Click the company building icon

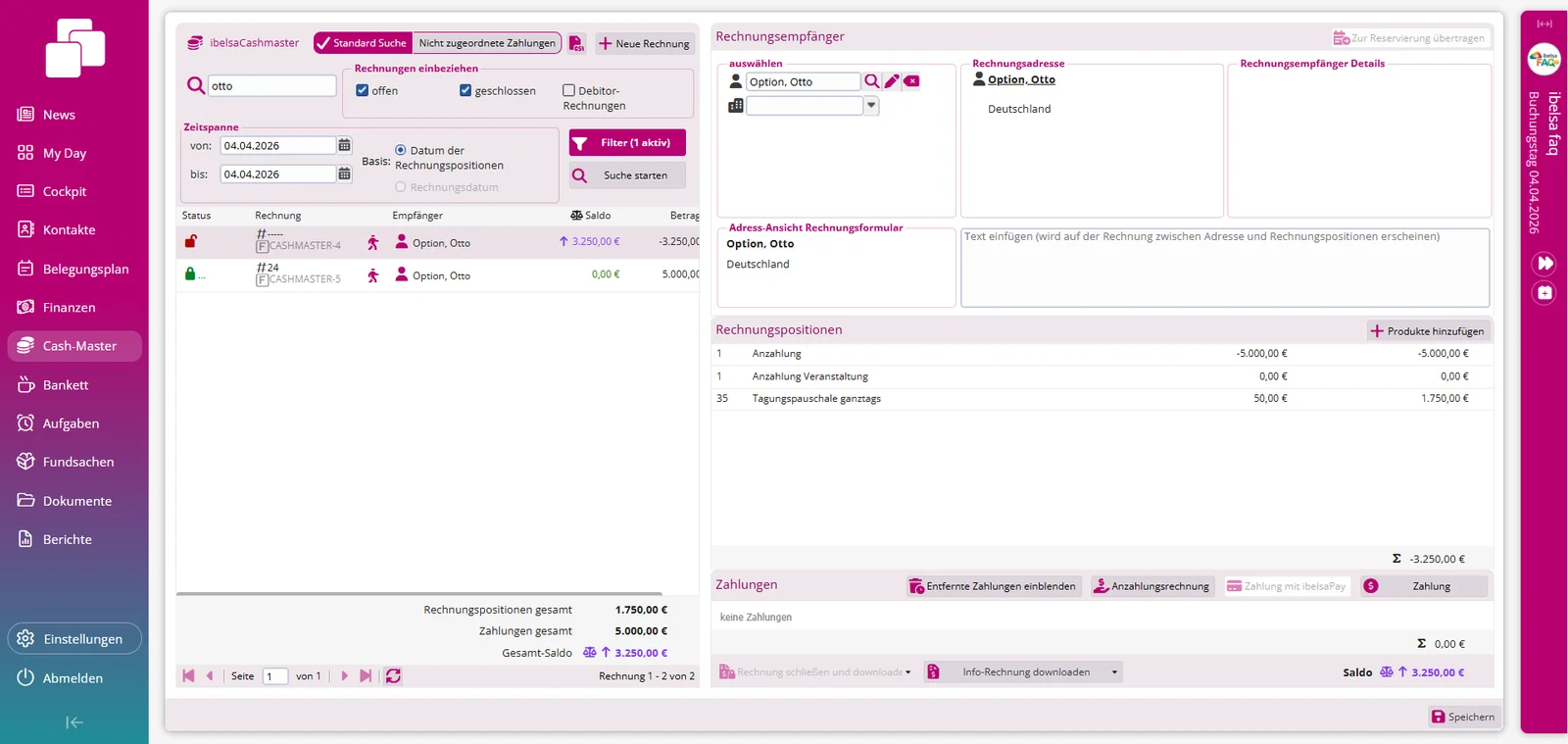tap(736, 105)
